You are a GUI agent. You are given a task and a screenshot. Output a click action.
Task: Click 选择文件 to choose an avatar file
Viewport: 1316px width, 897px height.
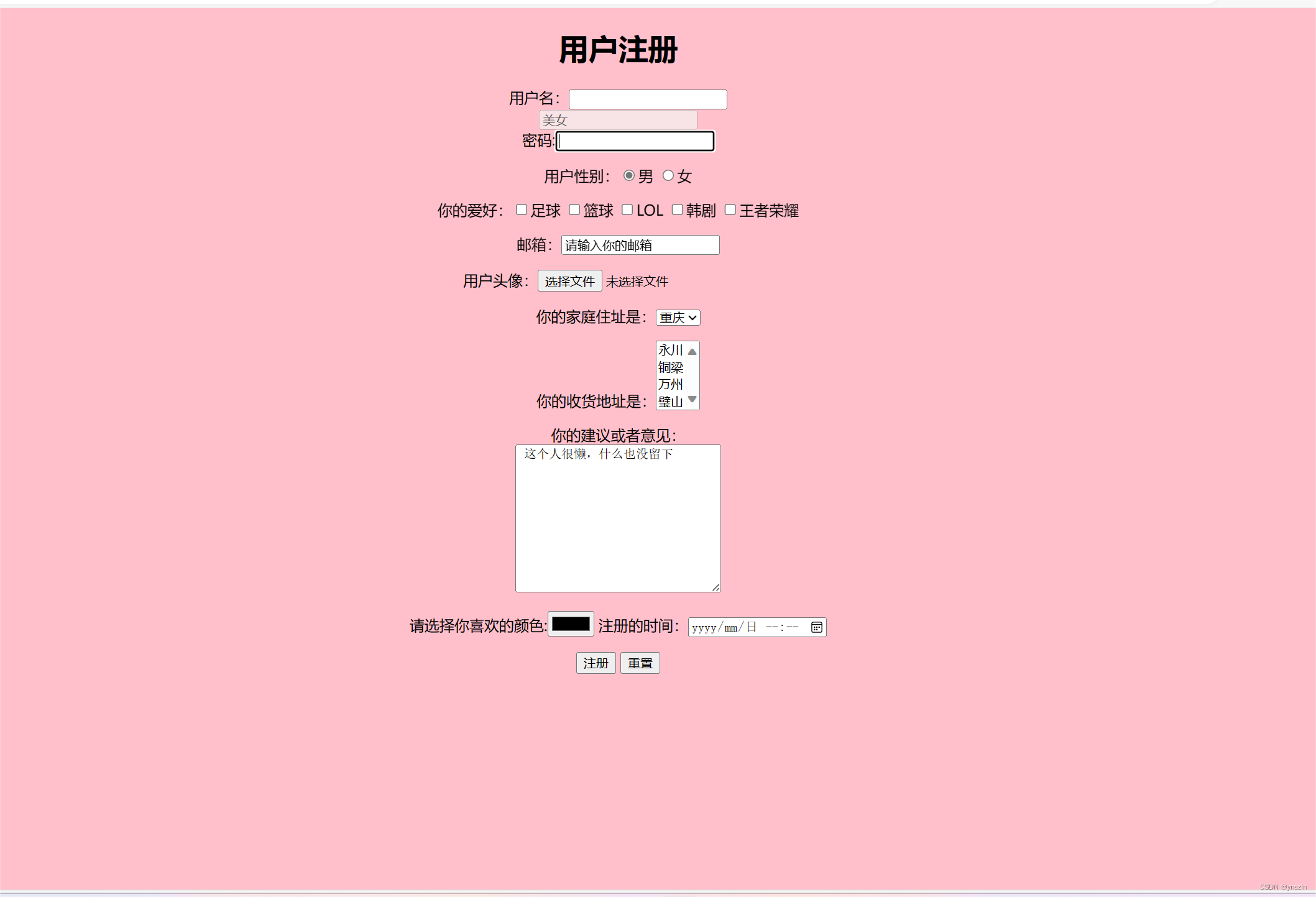coord(569,281)
